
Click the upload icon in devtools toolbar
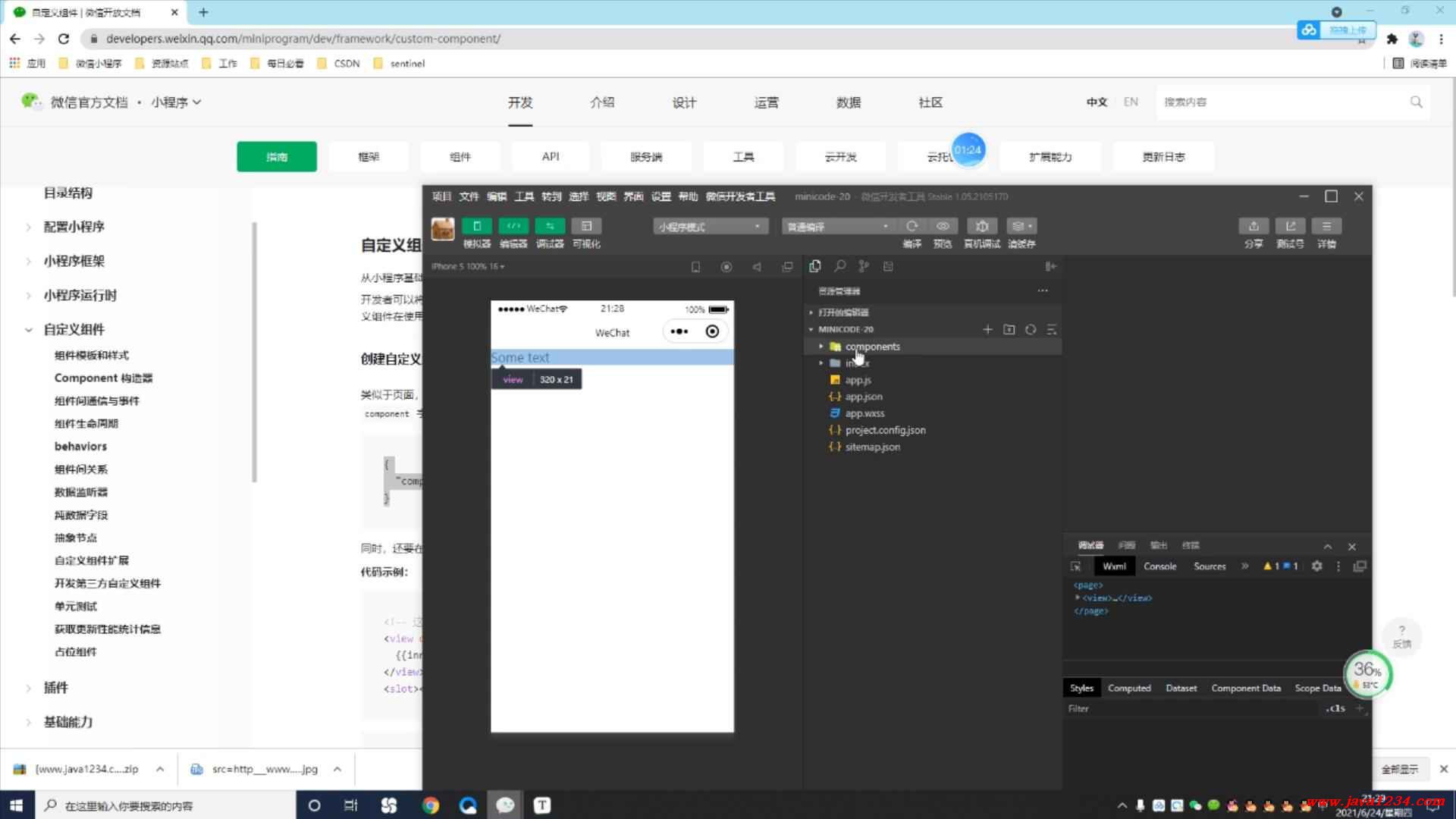coord(1254,226)
